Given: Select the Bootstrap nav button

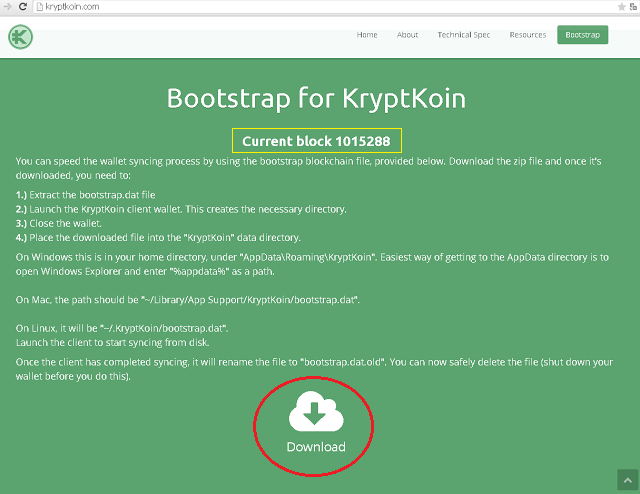Looking at the screenshot, I should 582,35.
